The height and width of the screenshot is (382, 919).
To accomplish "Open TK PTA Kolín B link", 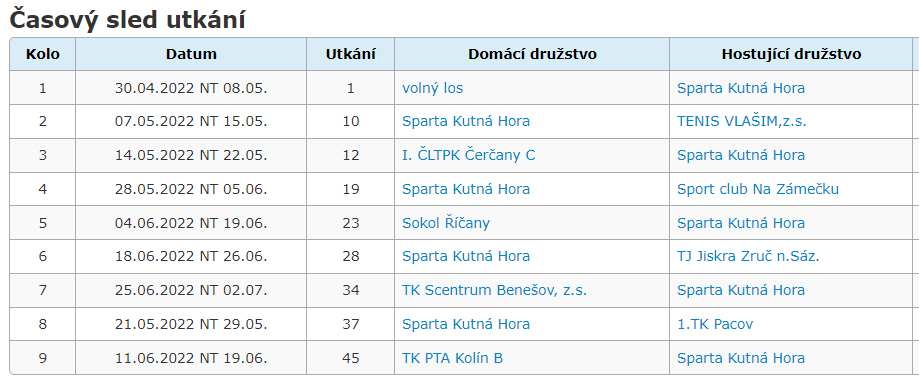I will click(452, 358).
